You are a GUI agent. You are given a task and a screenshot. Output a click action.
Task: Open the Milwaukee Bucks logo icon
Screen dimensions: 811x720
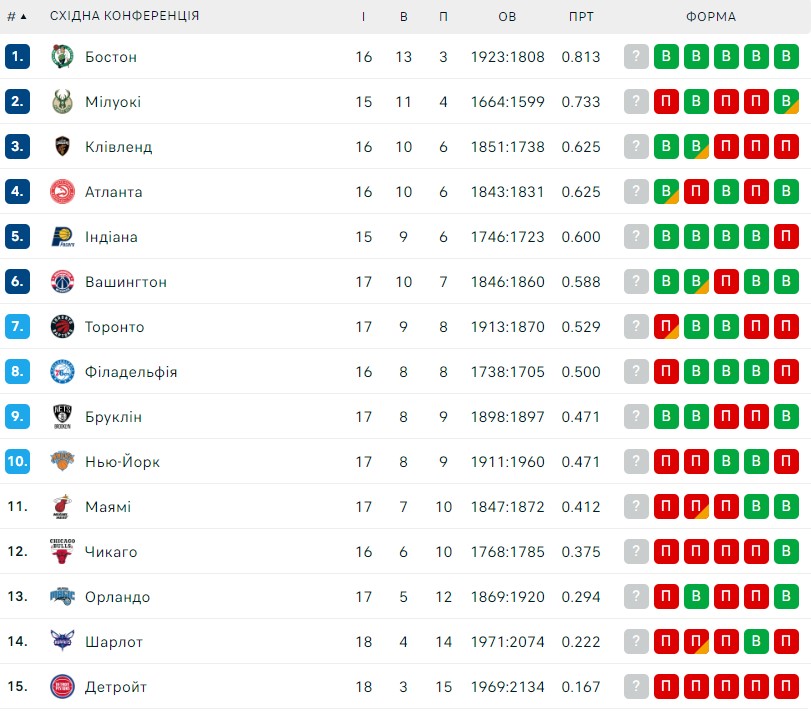coord(62,101)
